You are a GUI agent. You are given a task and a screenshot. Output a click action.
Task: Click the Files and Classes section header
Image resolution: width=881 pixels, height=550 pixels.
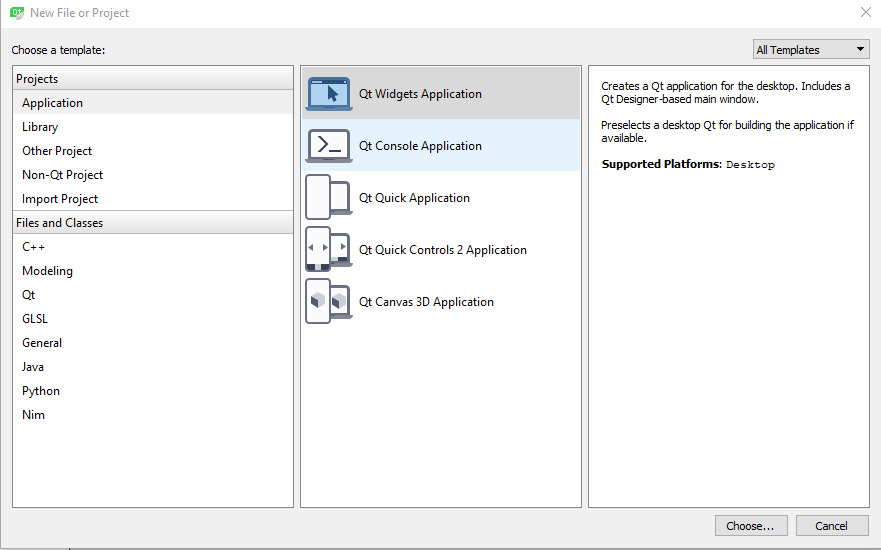[x=153, y=222]
